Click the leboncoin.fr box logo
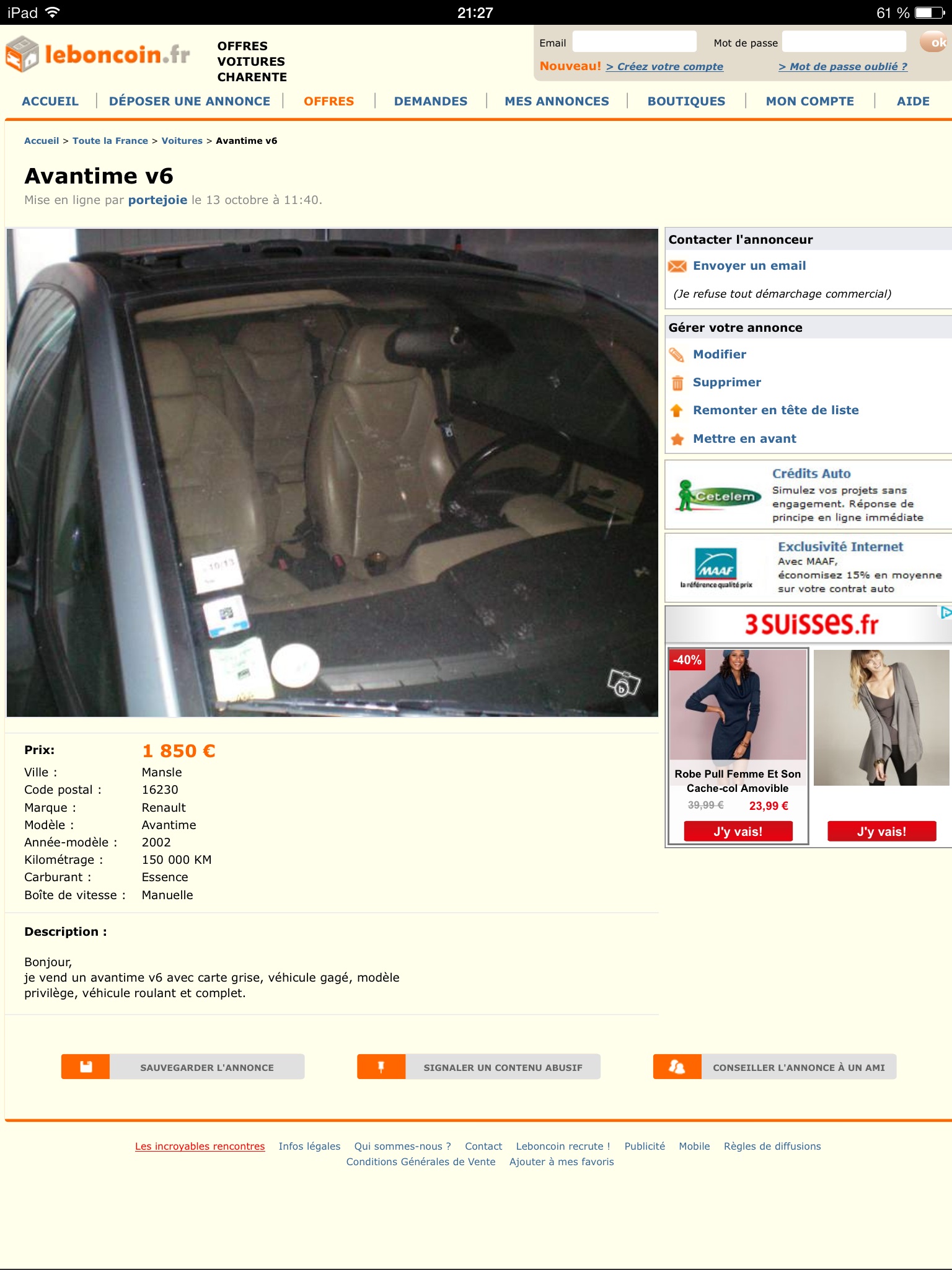Viewport: 952px width, 1270px height. pyautogui.click(x=22, y=55)
